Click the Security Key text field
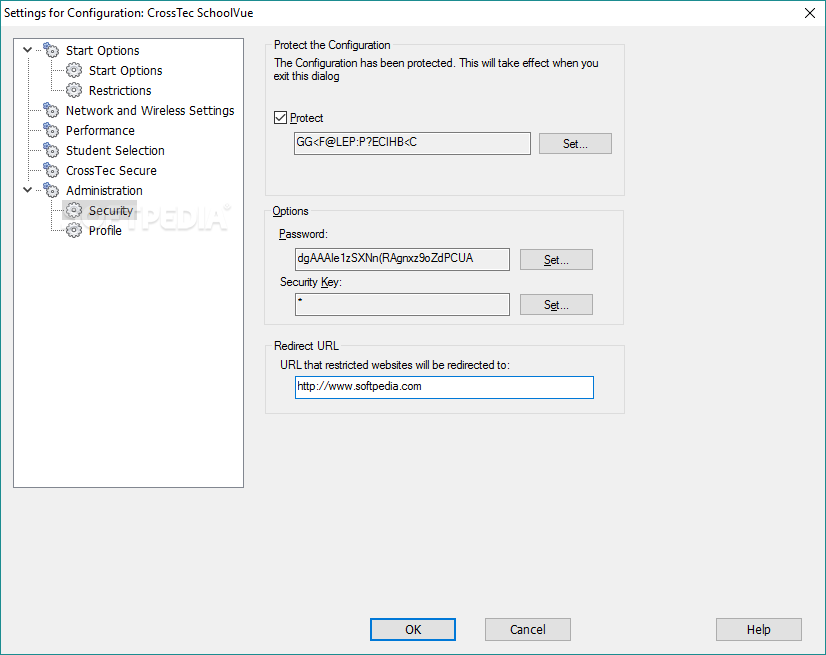The width and height of the screenshot is (826, 655). point(402,305)
